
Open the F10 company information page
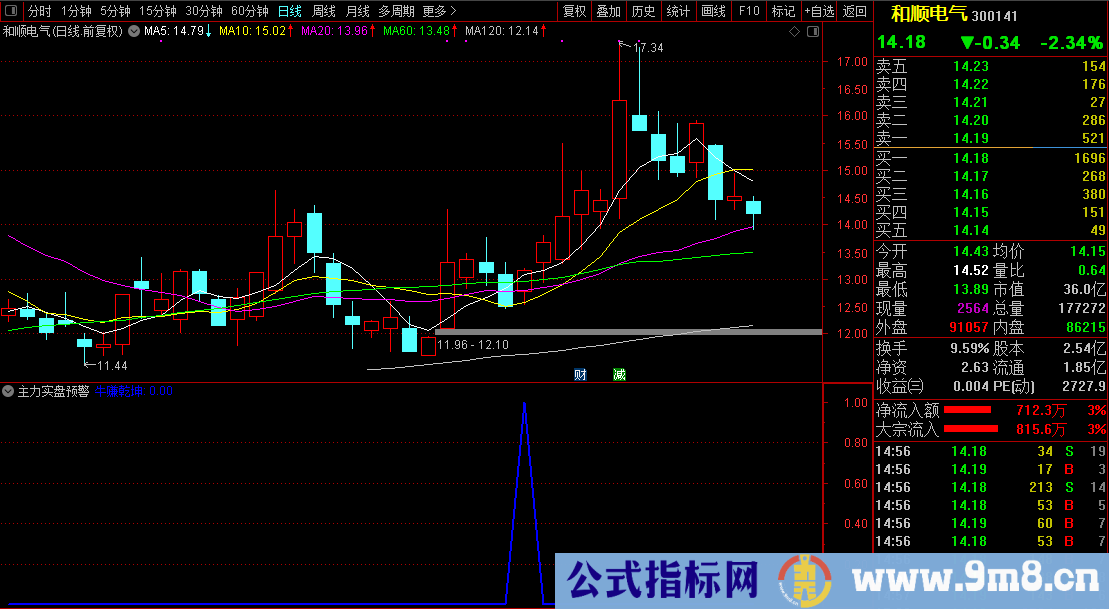(x=748, y=11)
